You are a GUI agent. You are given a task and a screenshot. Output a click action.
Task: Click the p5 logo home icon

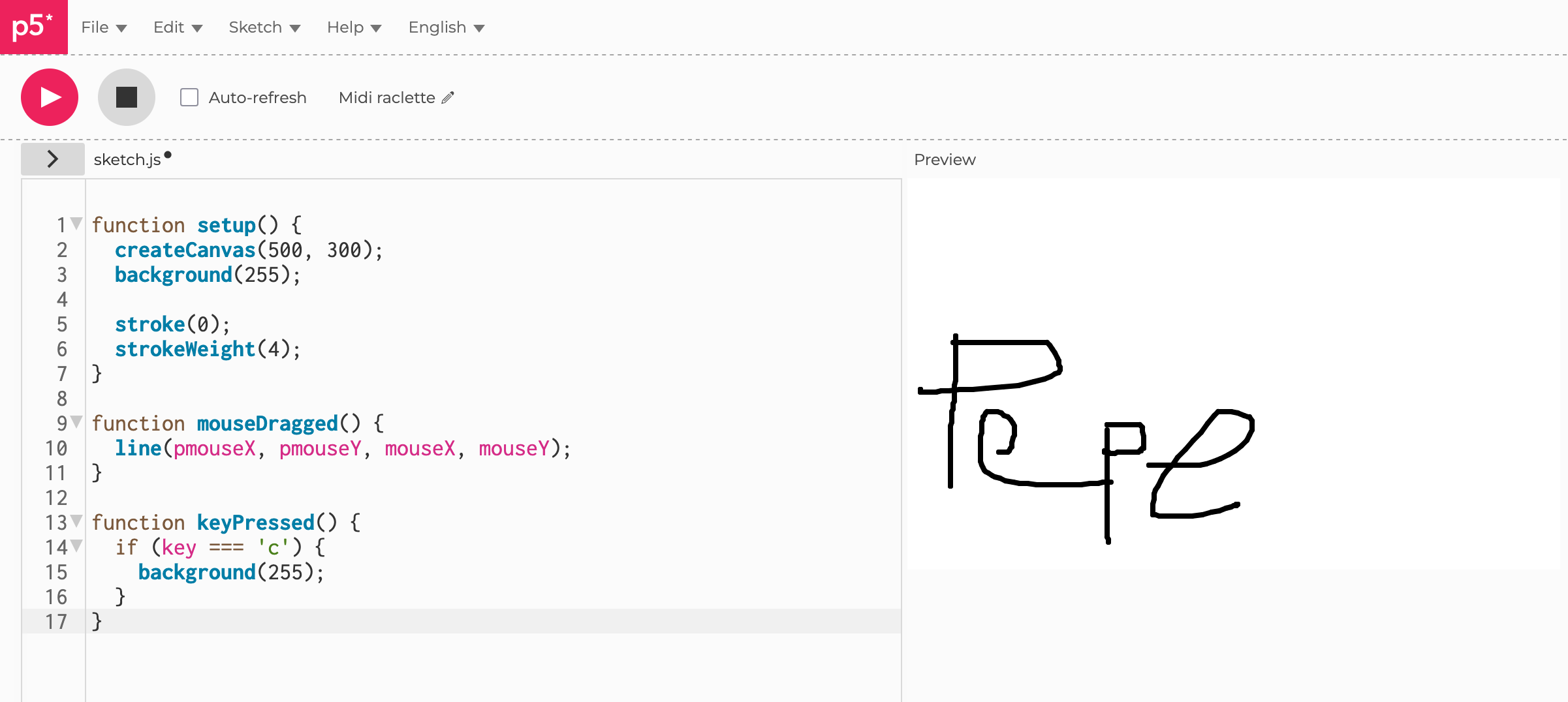click(x=33, y=27)
